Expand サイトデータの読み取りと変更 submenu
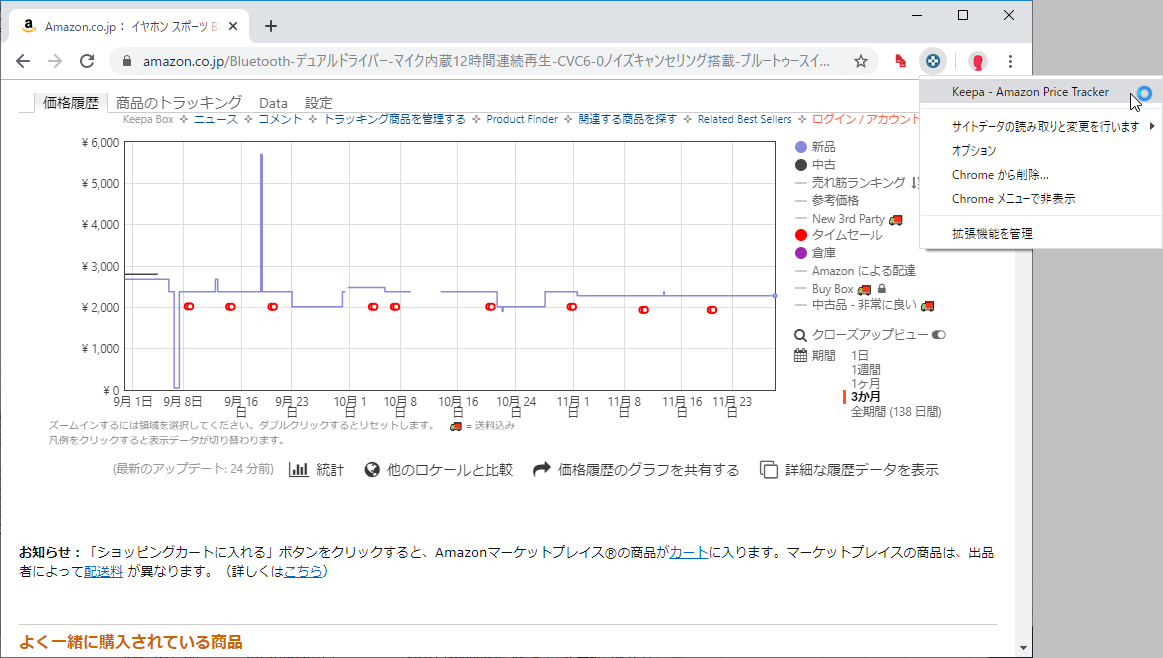1163x658 pixels. coord(1041,126)
